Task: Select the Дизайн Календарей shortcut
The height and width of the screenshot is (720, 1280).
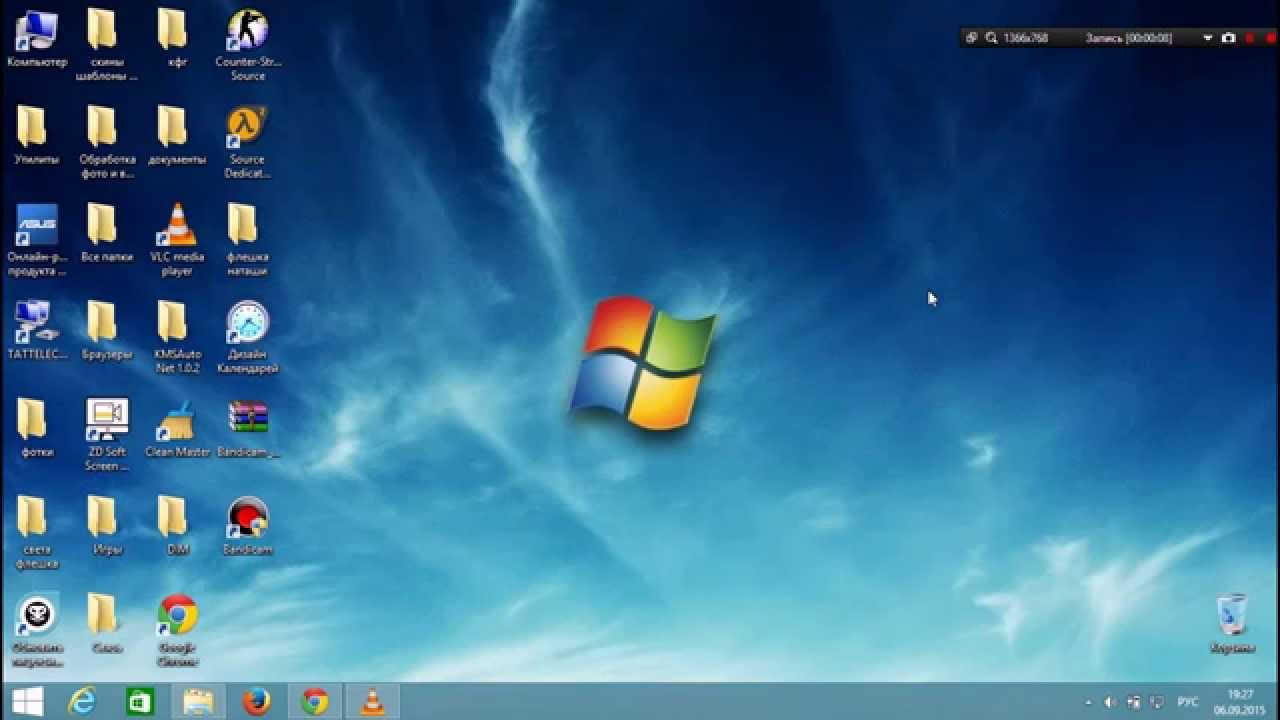Action: [247, 337]
